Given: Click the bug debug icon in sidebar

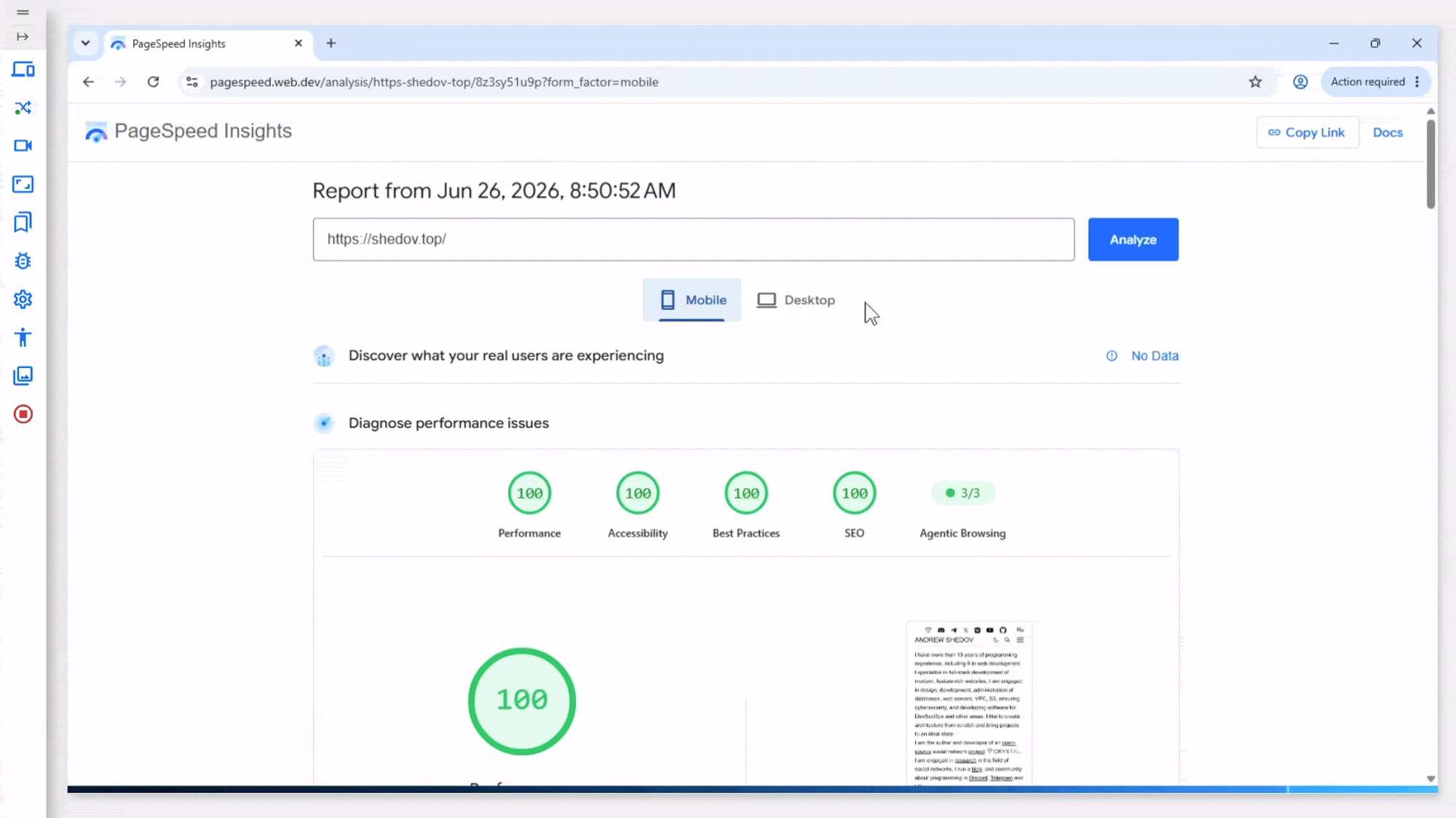Looking at the screenshot, I should (23, 261).
